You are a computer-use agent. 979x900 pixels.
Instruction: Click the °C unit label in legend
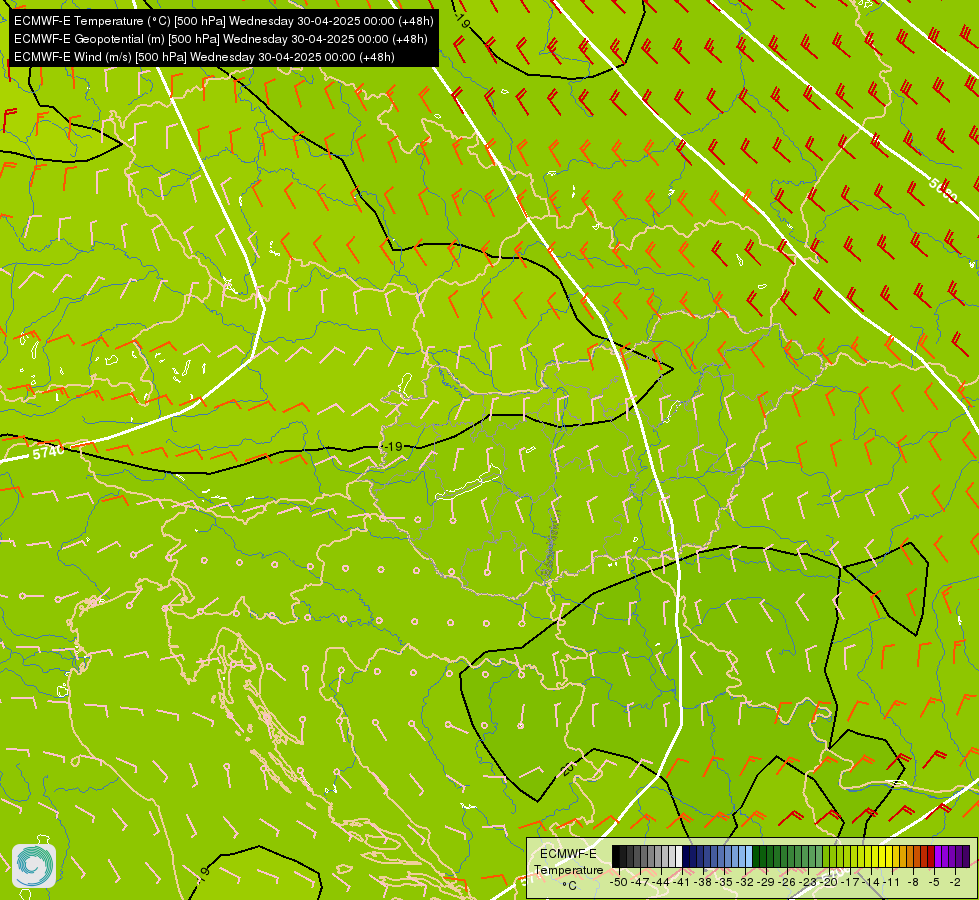pos(569,886)
